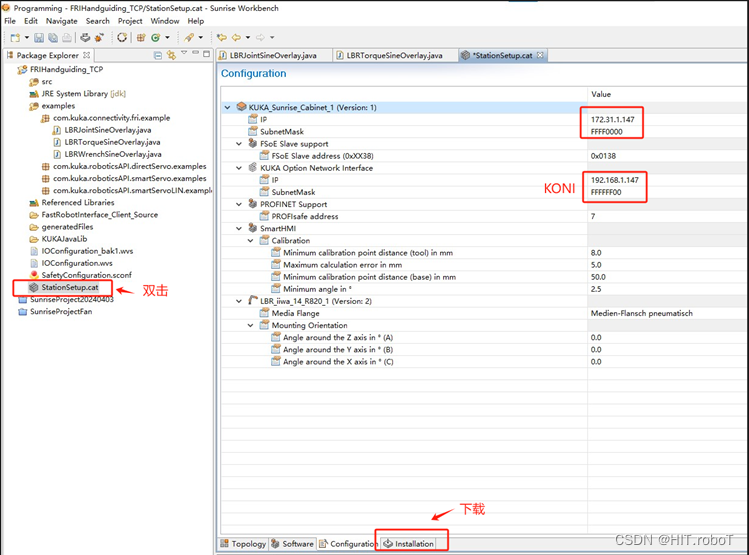This screenshot has height=555, width=749.
Task: Open the Window menu
Action: (165, 21)
